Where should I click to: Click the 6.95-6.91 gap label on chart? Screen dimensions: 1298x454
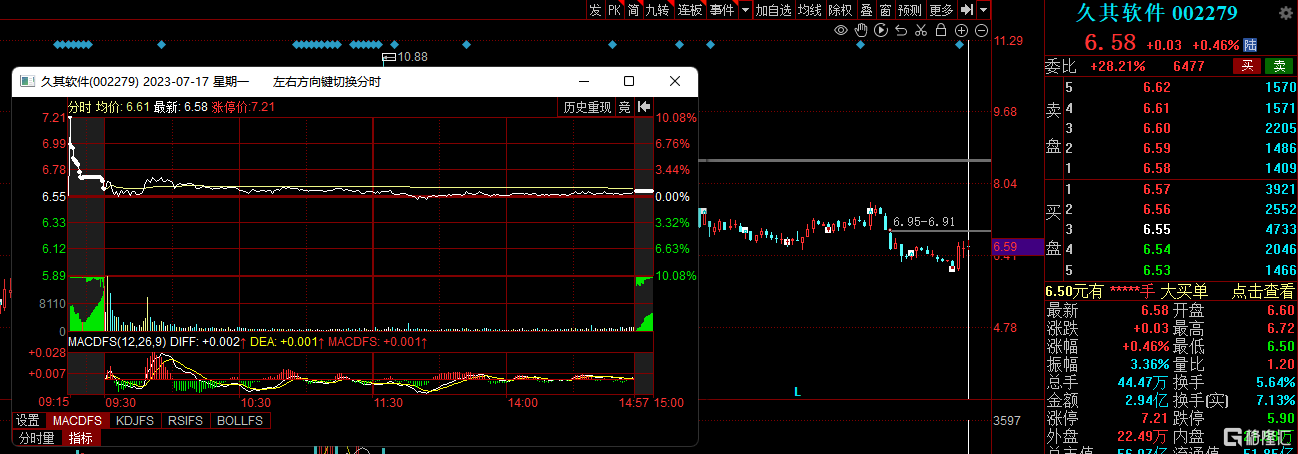tap(924, 222)
